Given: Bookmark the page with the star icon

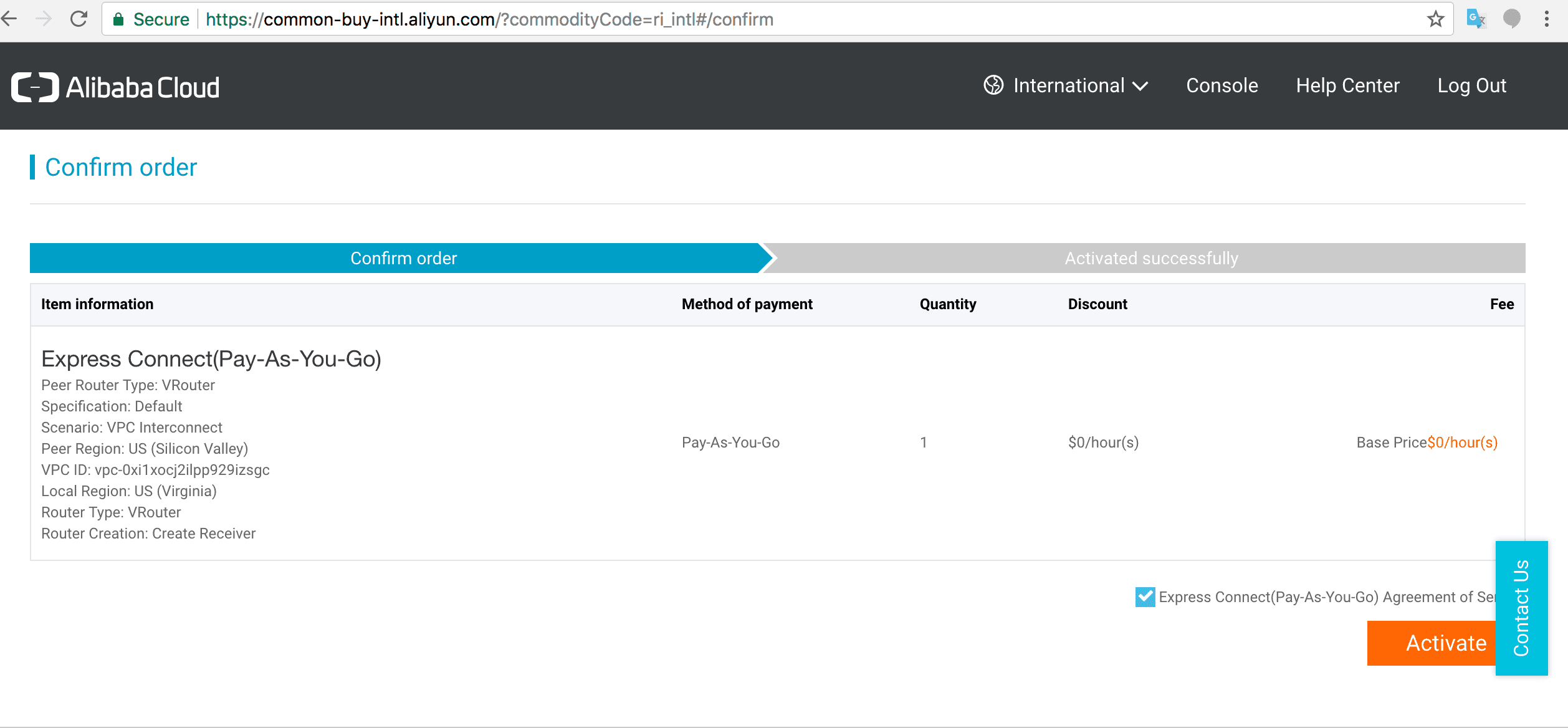Looking at the screenshot, I should point(1435,19).
